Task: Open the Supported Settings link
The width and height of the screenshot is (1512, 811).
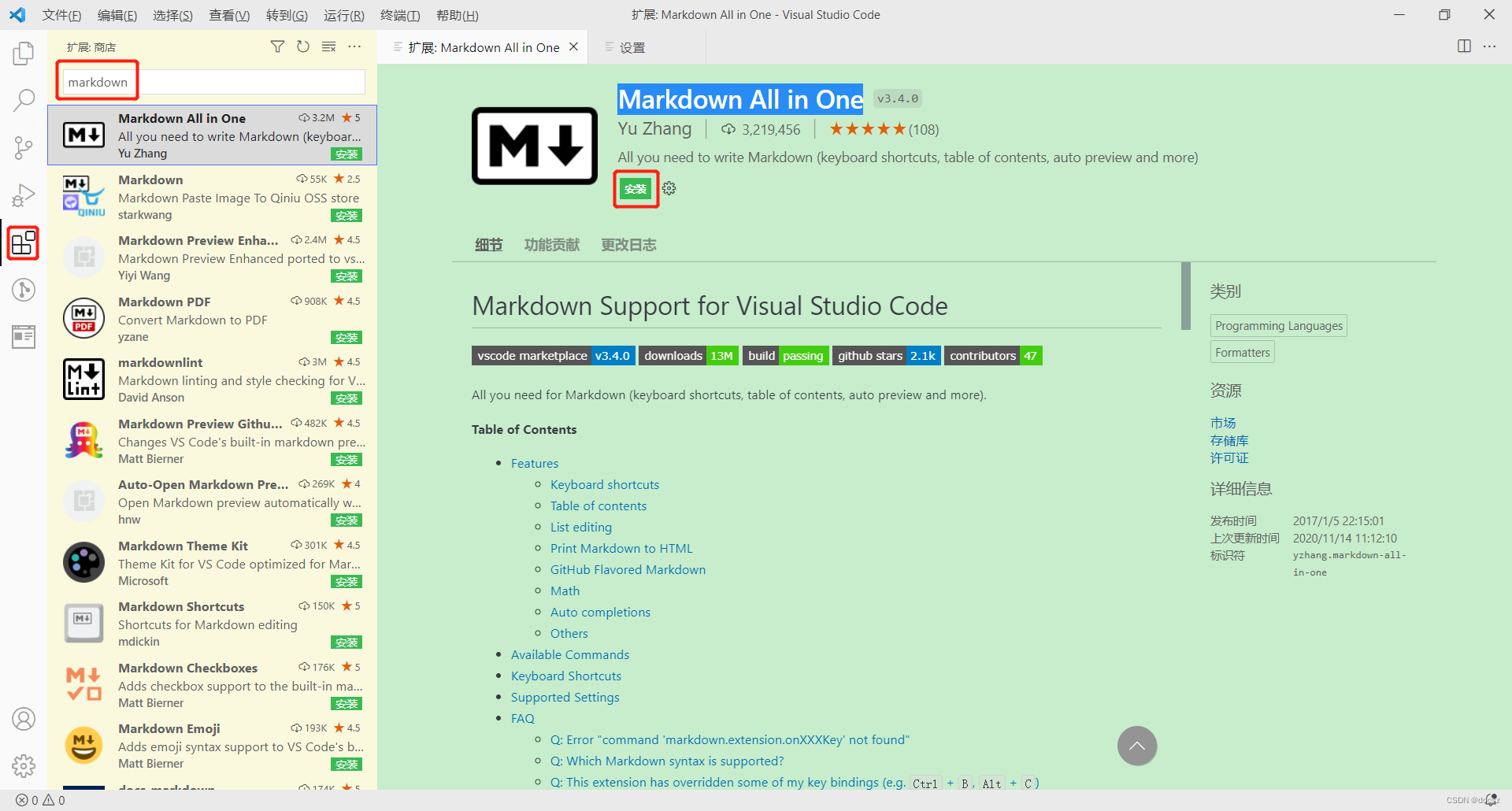Action: coord(565,697)
